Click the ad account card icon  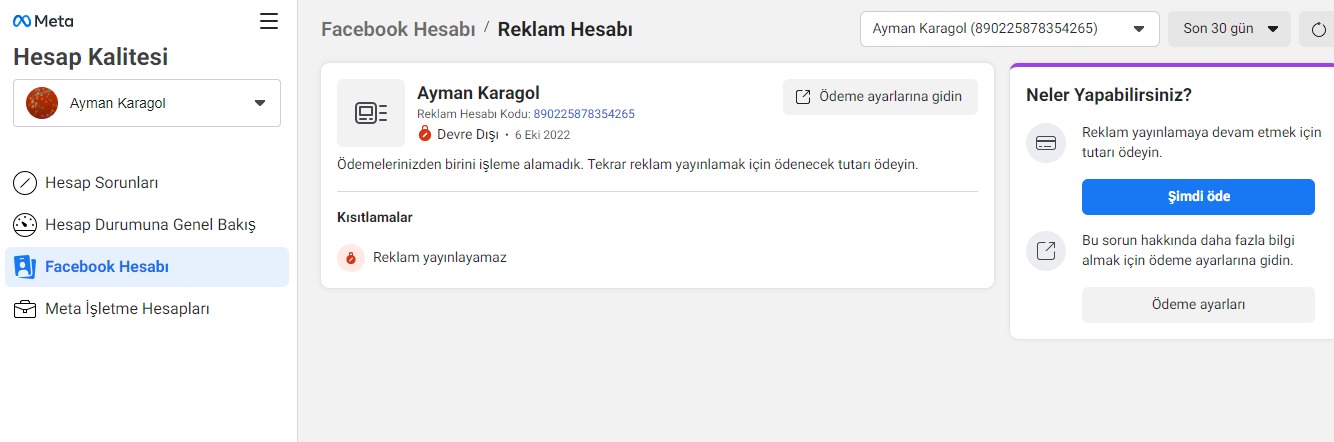[x=371, y=113]
